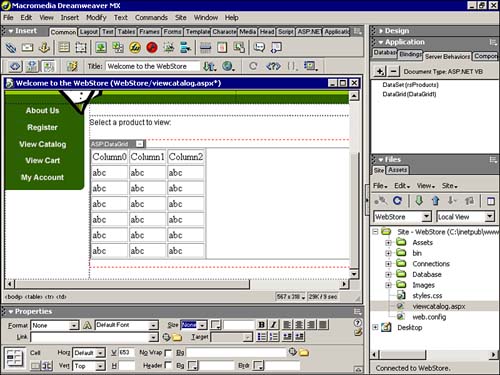Click the plus button in Bindings panel
Screen dimensions: 500x375
[380, 71]
